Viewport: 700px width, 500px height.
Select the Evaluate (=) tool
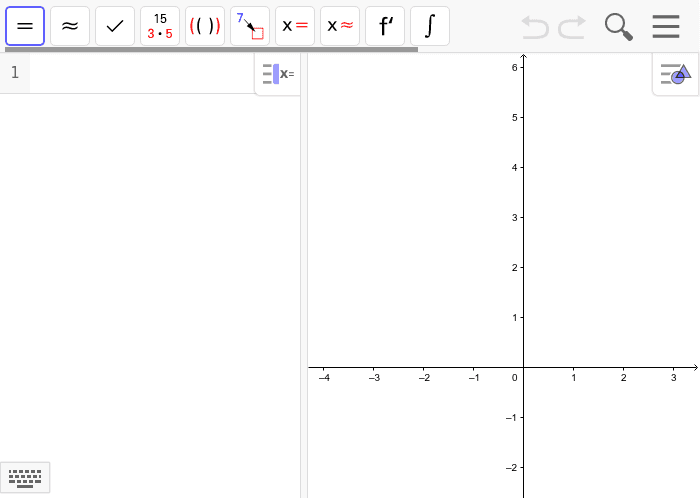tap(25, 26)
